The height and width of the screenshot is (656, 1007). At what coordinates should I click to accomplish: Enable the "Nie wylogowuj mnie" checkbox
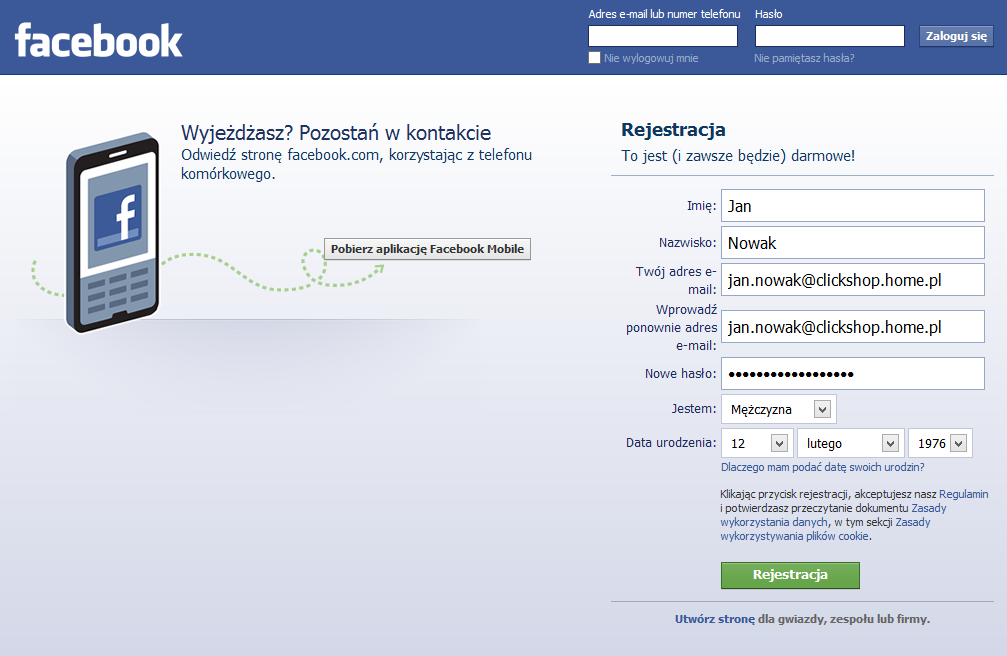pos(592,58)
